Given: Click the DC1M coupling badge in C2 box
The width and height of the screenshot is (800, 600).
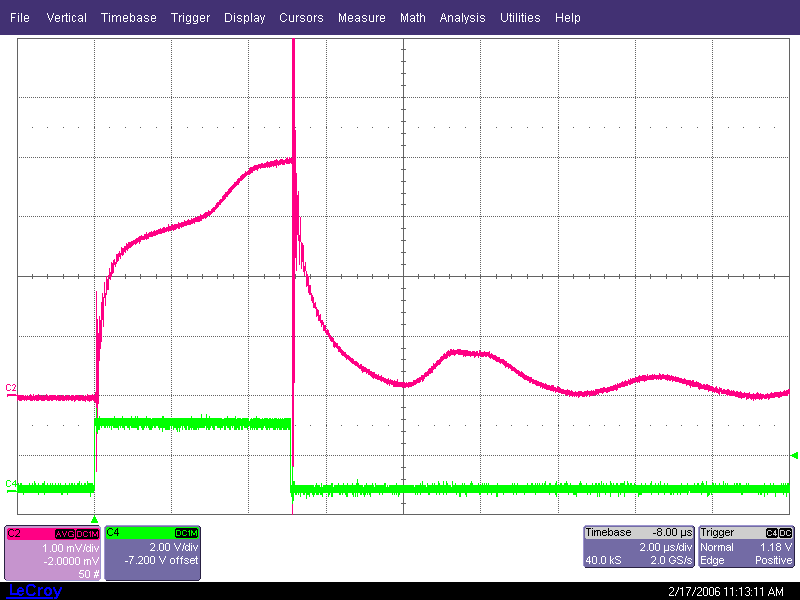Looking at the screenshot, I should point(87,534).
